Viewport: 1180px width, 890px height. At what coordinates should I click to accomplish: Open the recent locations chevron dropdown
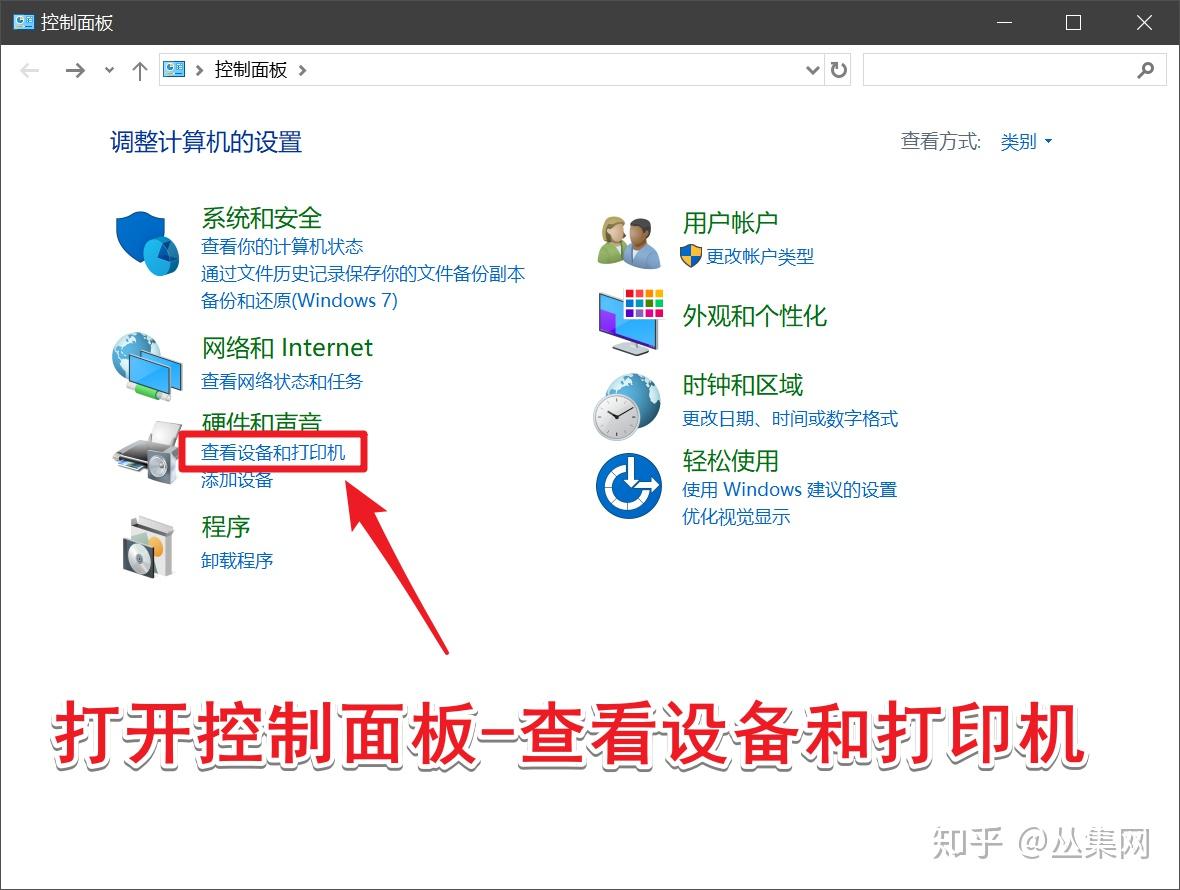coord(108,70)
